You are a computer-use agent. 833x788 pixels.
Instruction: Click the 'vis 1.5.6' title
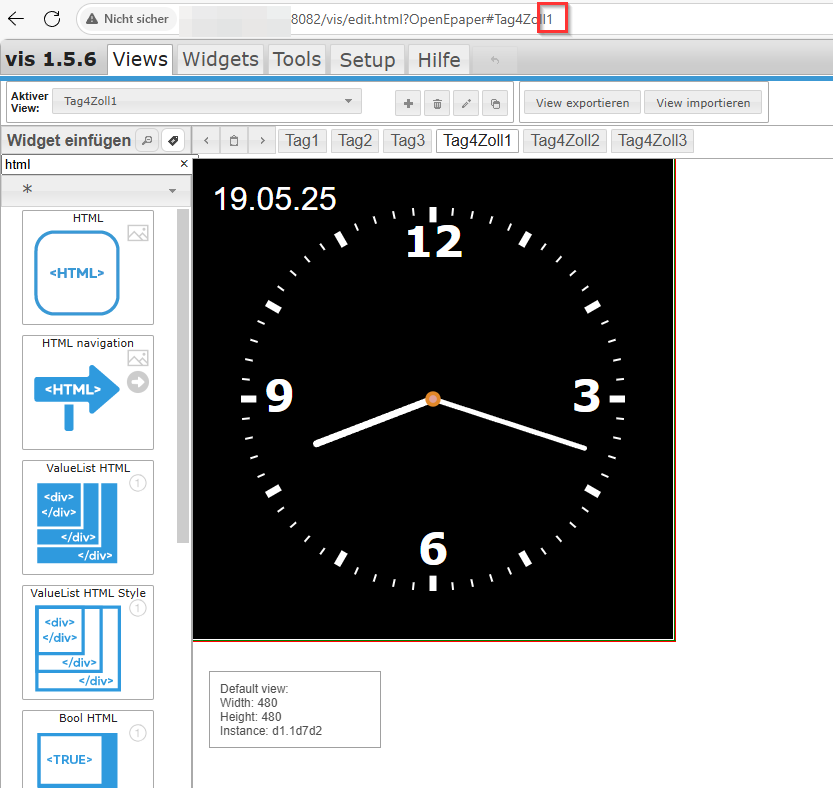[51, 59]
